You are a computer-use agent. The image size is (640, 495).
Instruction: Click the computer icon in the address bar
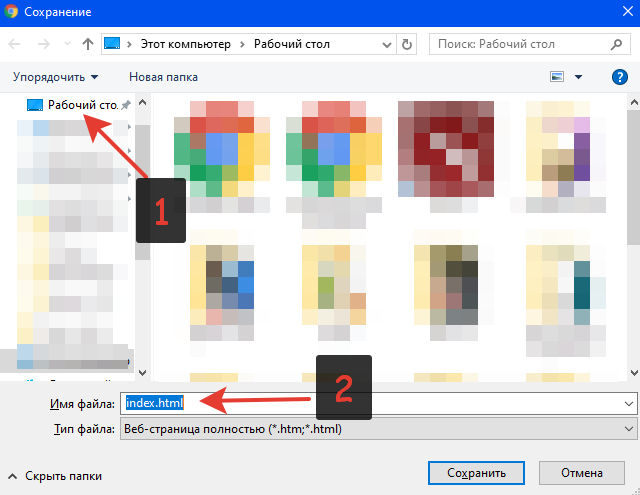[x=112, y=43]
